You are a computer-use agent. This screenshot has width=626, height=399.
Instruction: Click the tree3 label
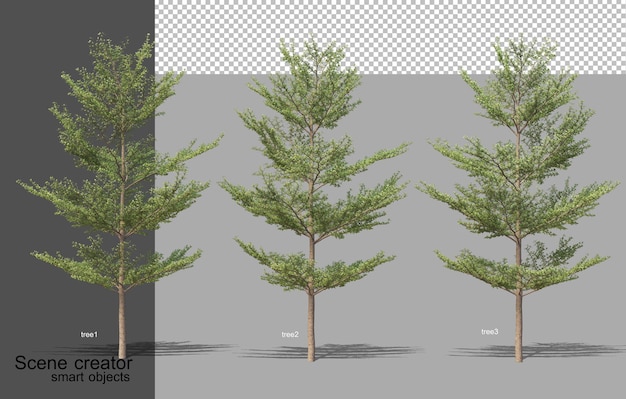point(489,332)
